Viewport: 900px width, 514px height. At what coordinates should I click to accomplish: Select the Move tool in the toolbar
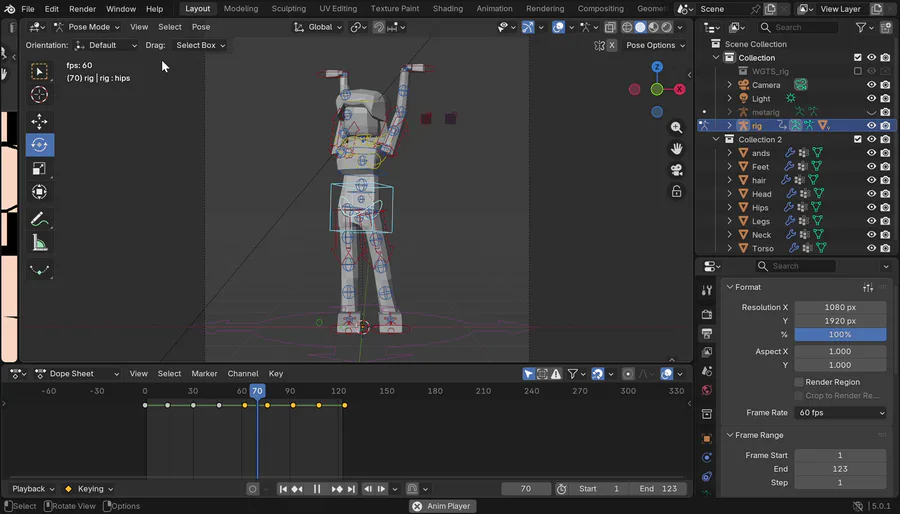click(x=40, y=121)
